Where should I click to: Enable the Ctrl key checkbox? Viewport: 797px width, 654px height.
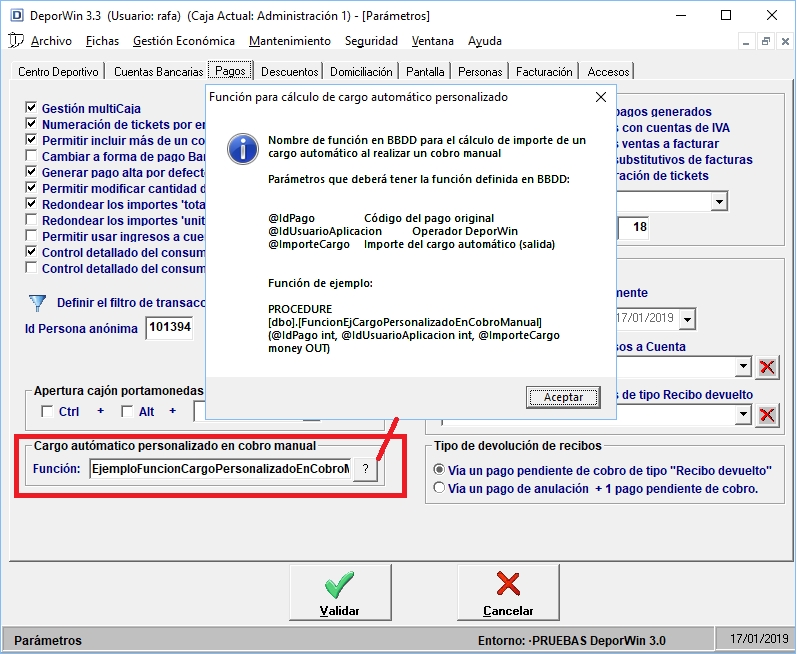click(x=47, y=412)
